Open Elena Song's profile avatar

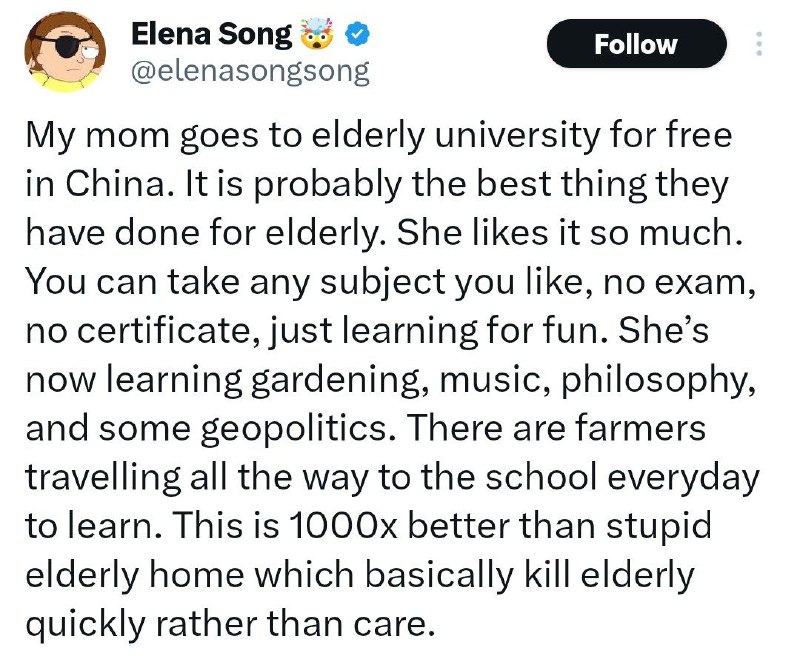64,52
